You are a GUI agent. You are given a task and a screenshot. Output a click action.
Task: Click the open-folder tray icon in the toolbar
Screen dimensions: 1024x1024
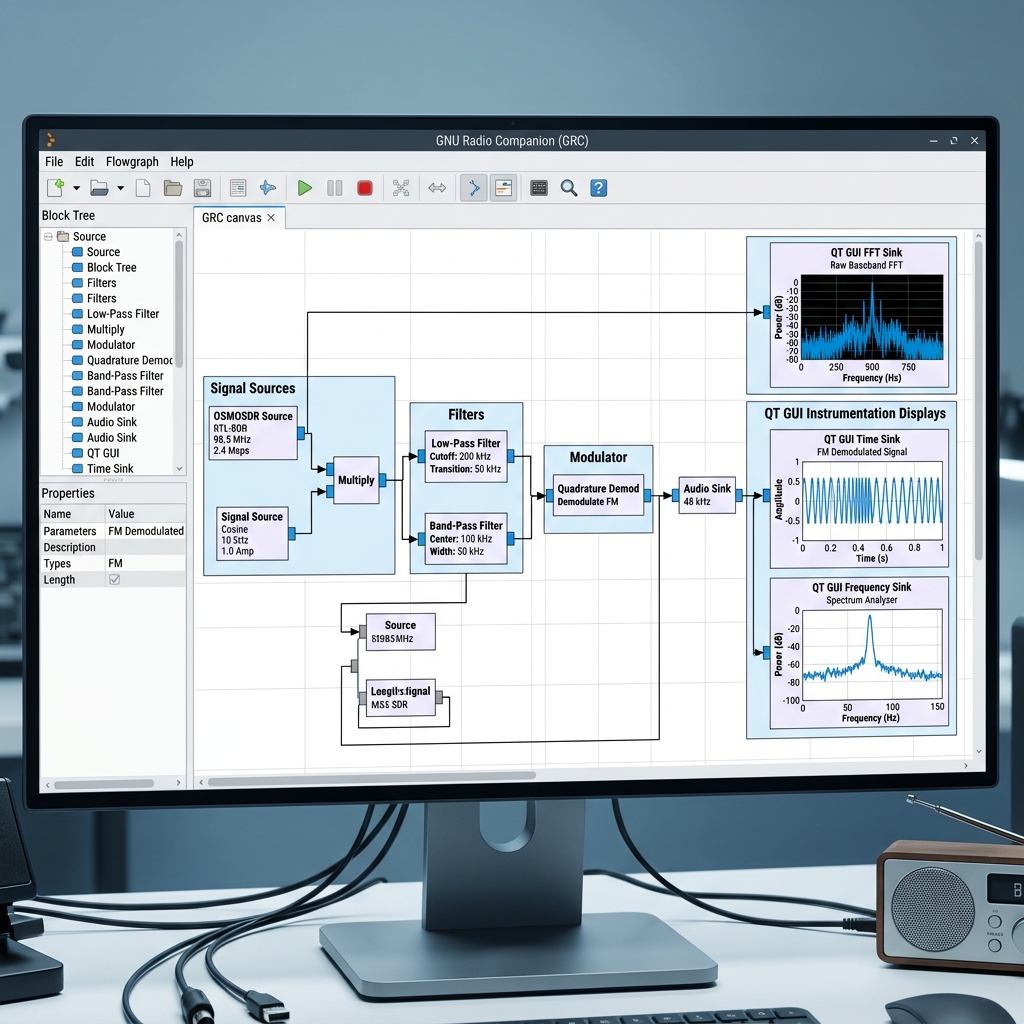click(99, 188)
